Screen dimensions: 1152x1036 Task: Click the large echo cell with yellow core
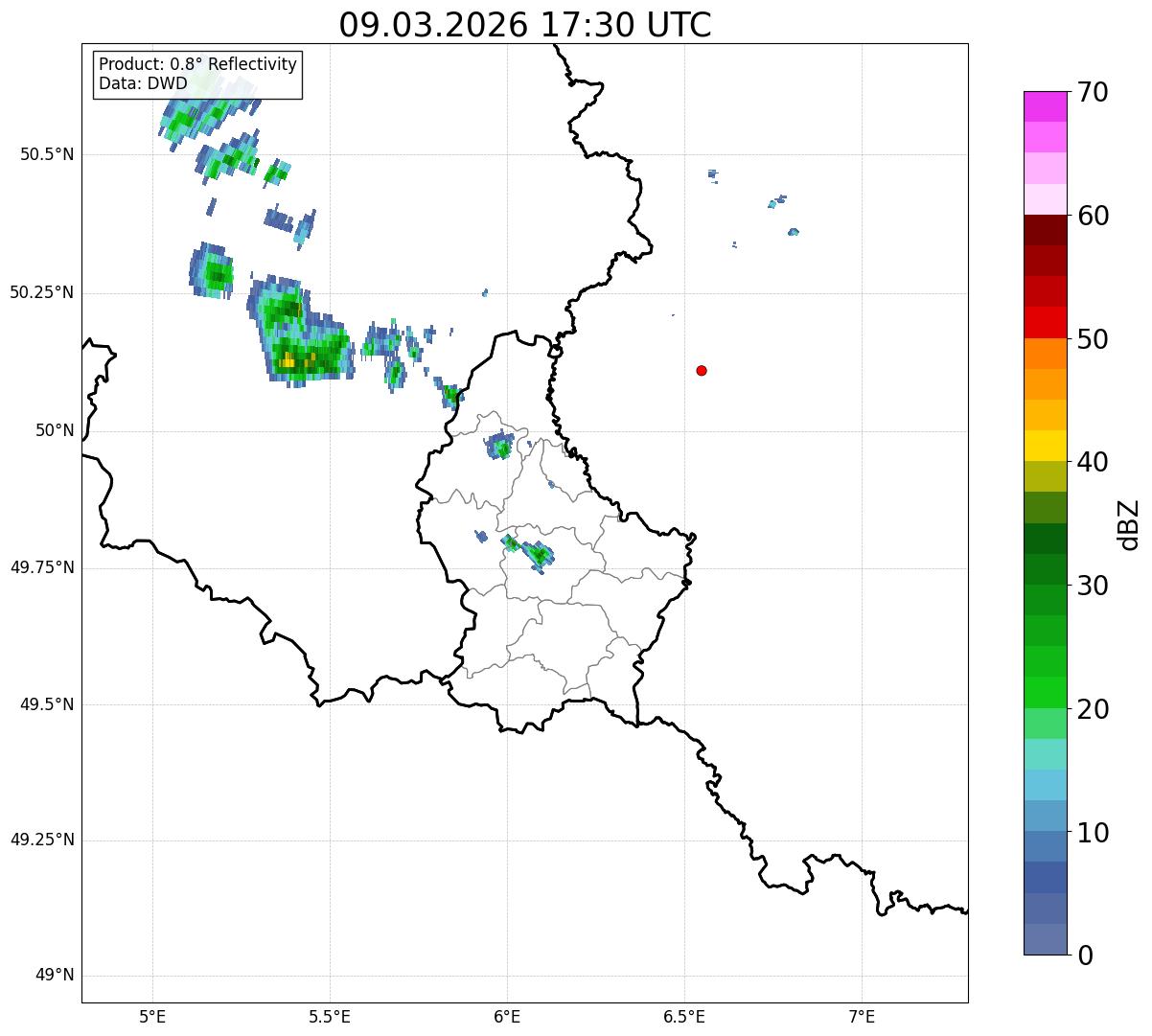pos(300,332)
